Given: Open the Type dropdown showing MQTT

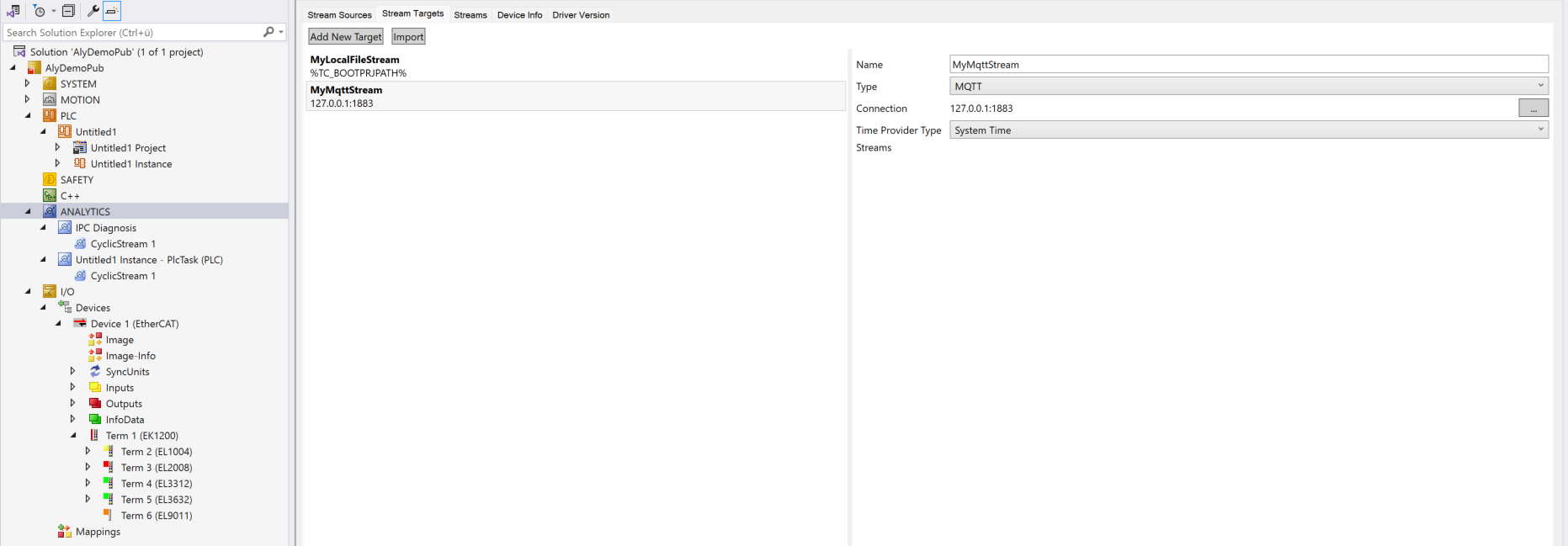Looking at the screenshot, I should (x=1249, y=86).
